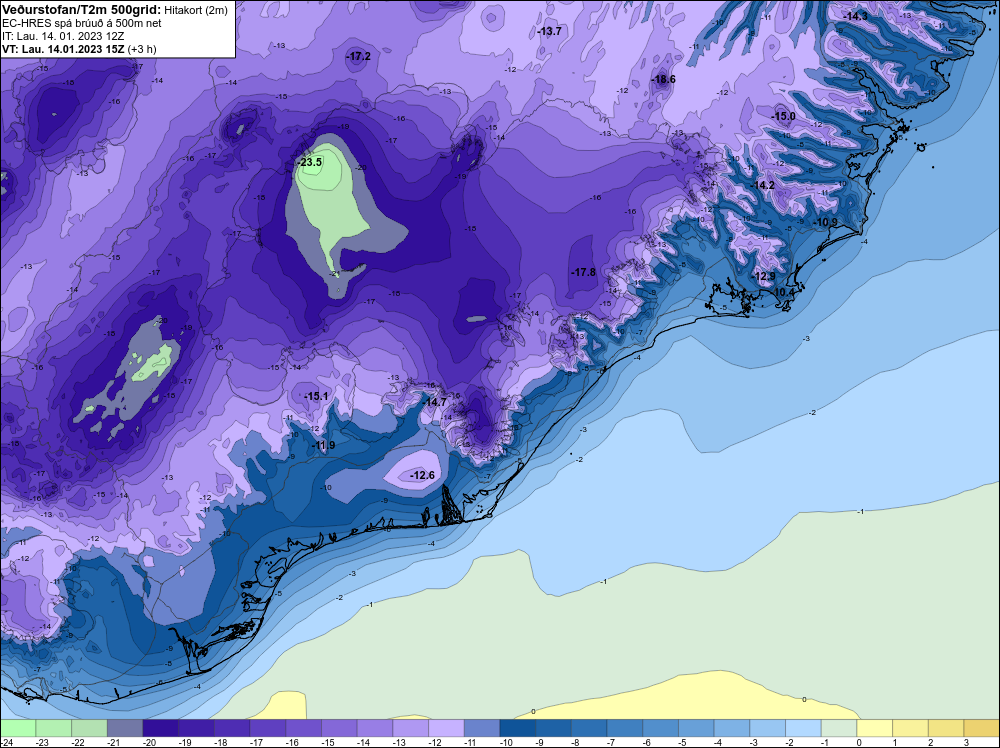Select the -11.9 temperature label

point(323,445)
